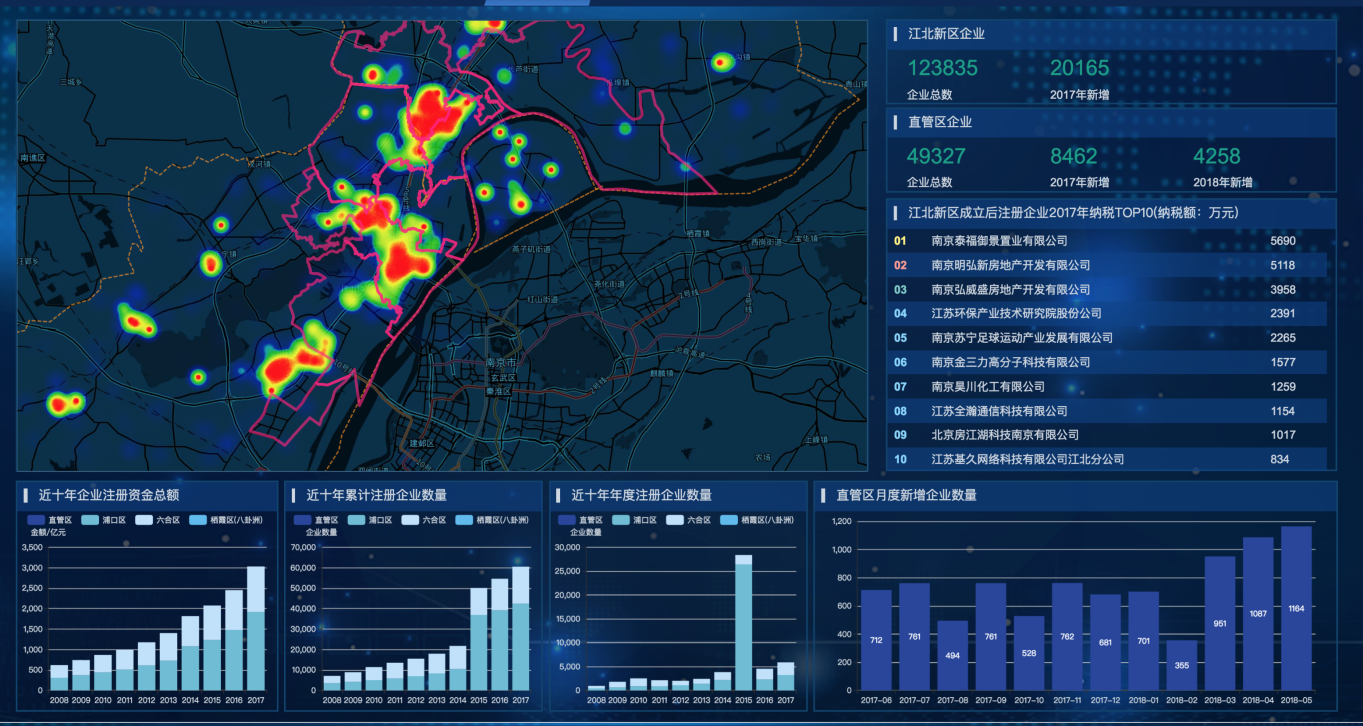Open 江苏环保产业技术研究院股份公司 entry
The image size is (1363, 726).
click(1016, 314)
